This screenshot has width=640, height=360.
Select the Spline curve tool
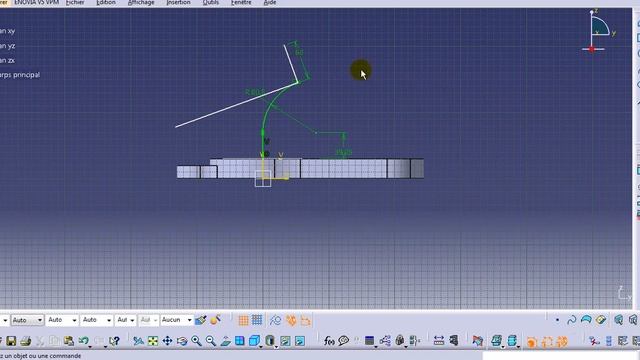point(571,320)
